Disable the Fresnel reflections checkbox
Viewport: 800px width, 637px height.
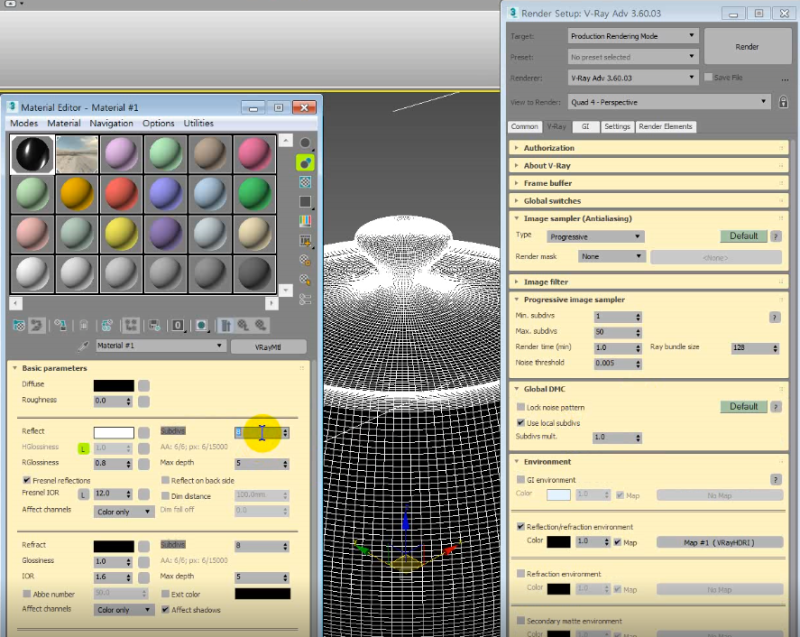click(x=26, y=480)
